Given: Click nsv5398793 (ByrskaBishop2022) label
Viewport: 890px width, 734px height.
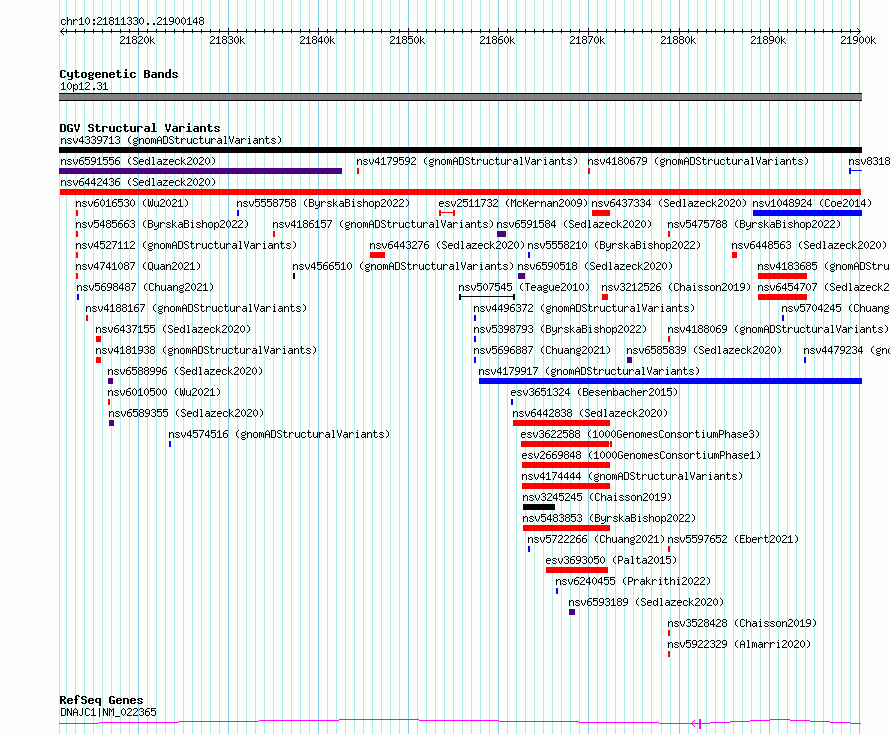Looking at the screenshot, I should [x=560, y=329].
